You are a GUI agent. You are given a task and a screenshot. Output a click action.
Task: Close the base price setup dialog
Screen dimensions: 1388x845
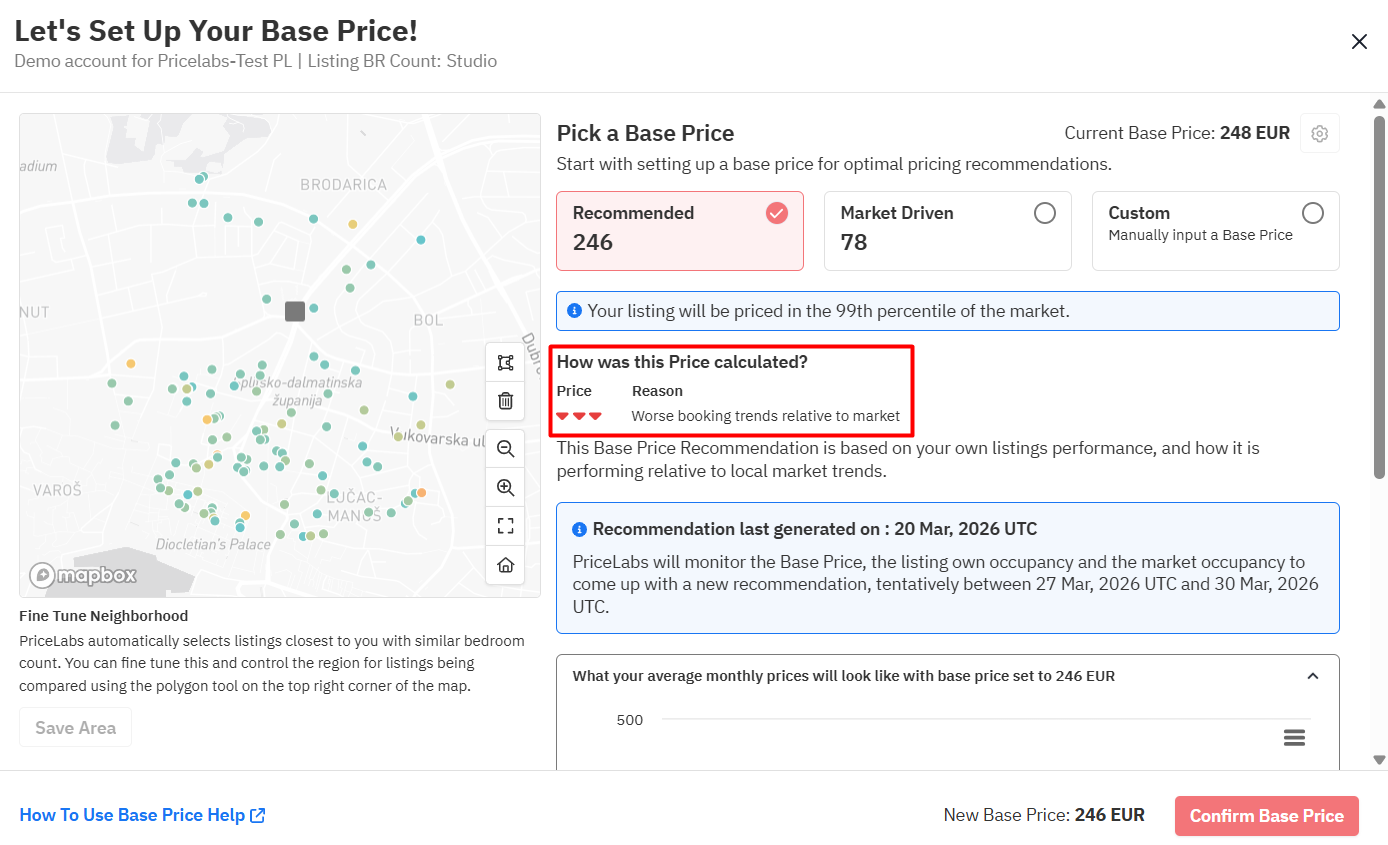coord(1359,42)
